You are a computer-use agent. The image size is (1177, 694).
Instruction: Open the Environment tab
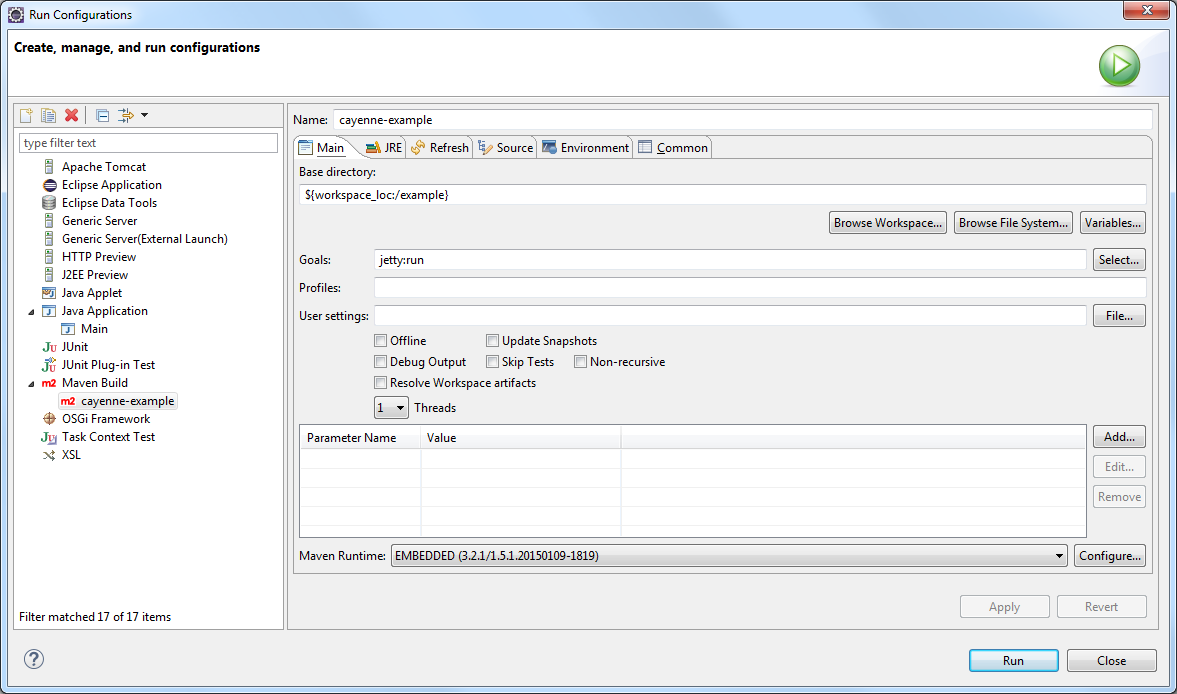click(x=585, y=147)
